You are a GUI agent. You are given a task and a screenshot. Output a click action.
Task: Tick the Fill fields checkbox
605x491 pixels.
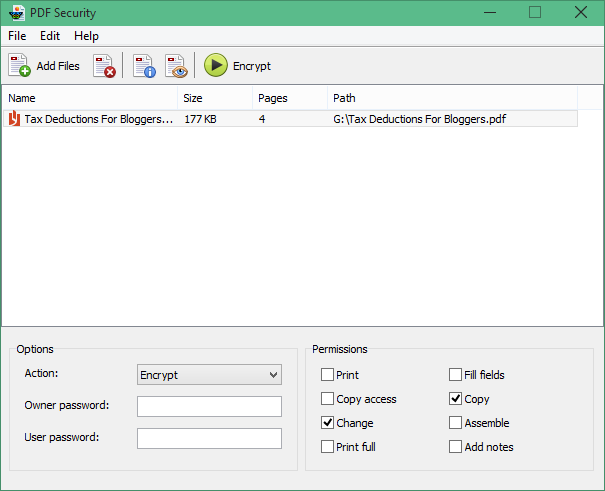pos(456,375)
